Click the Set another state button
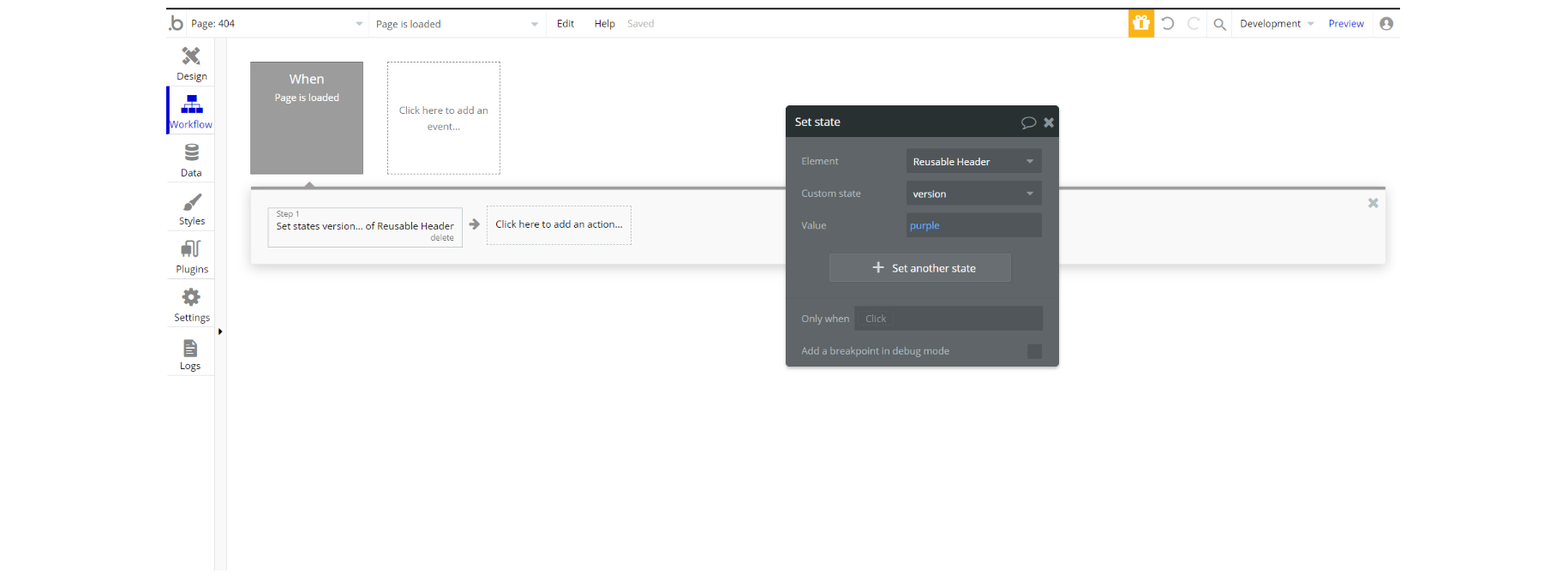 920,268
